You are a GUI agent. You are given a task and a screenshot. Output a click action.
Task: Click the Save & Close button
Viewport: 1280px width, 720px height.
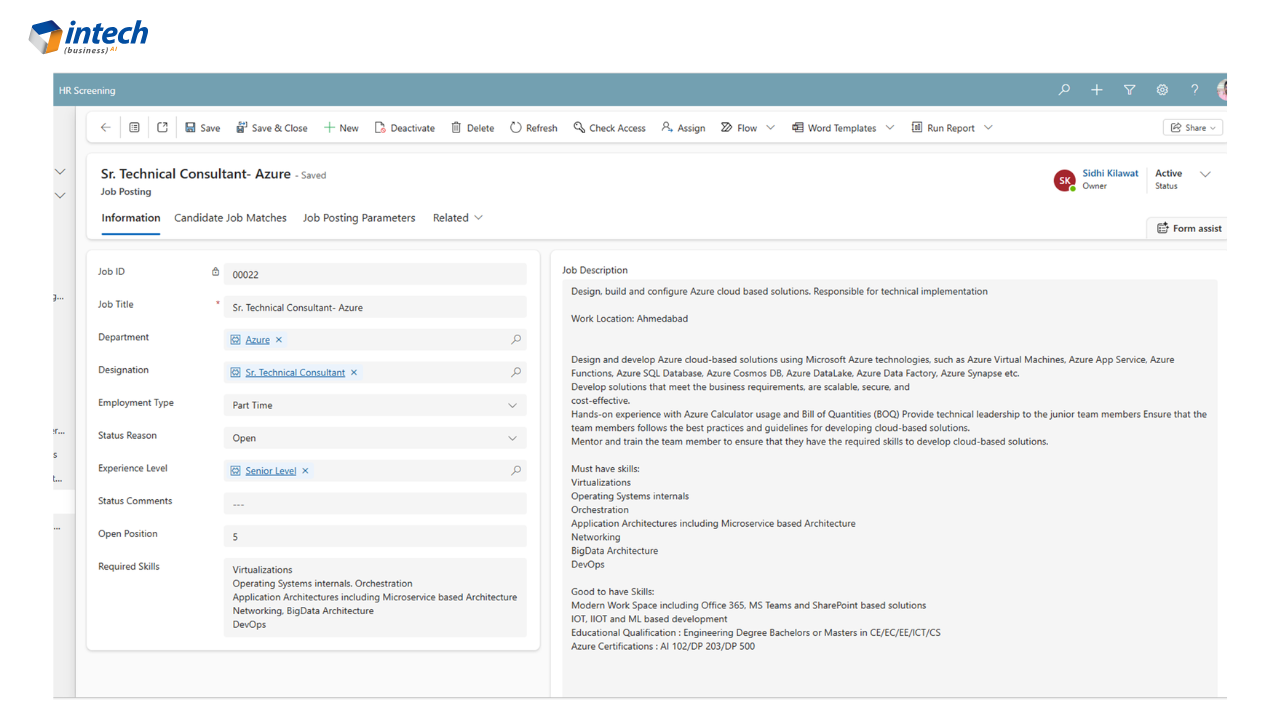(271, 128)
